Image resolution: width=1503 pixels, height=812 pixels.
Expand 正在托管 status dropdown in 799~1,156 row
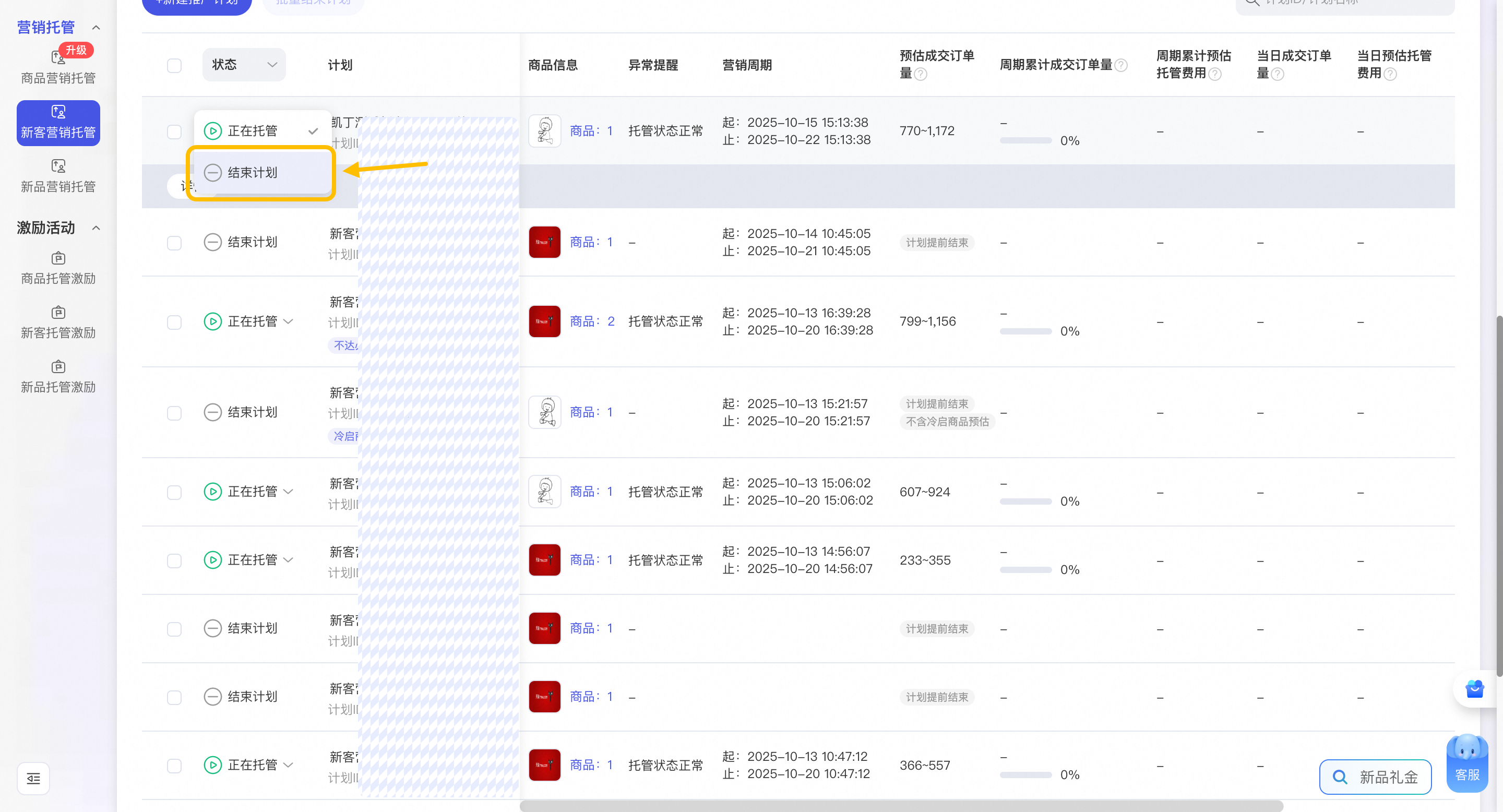tap(288, 321)
